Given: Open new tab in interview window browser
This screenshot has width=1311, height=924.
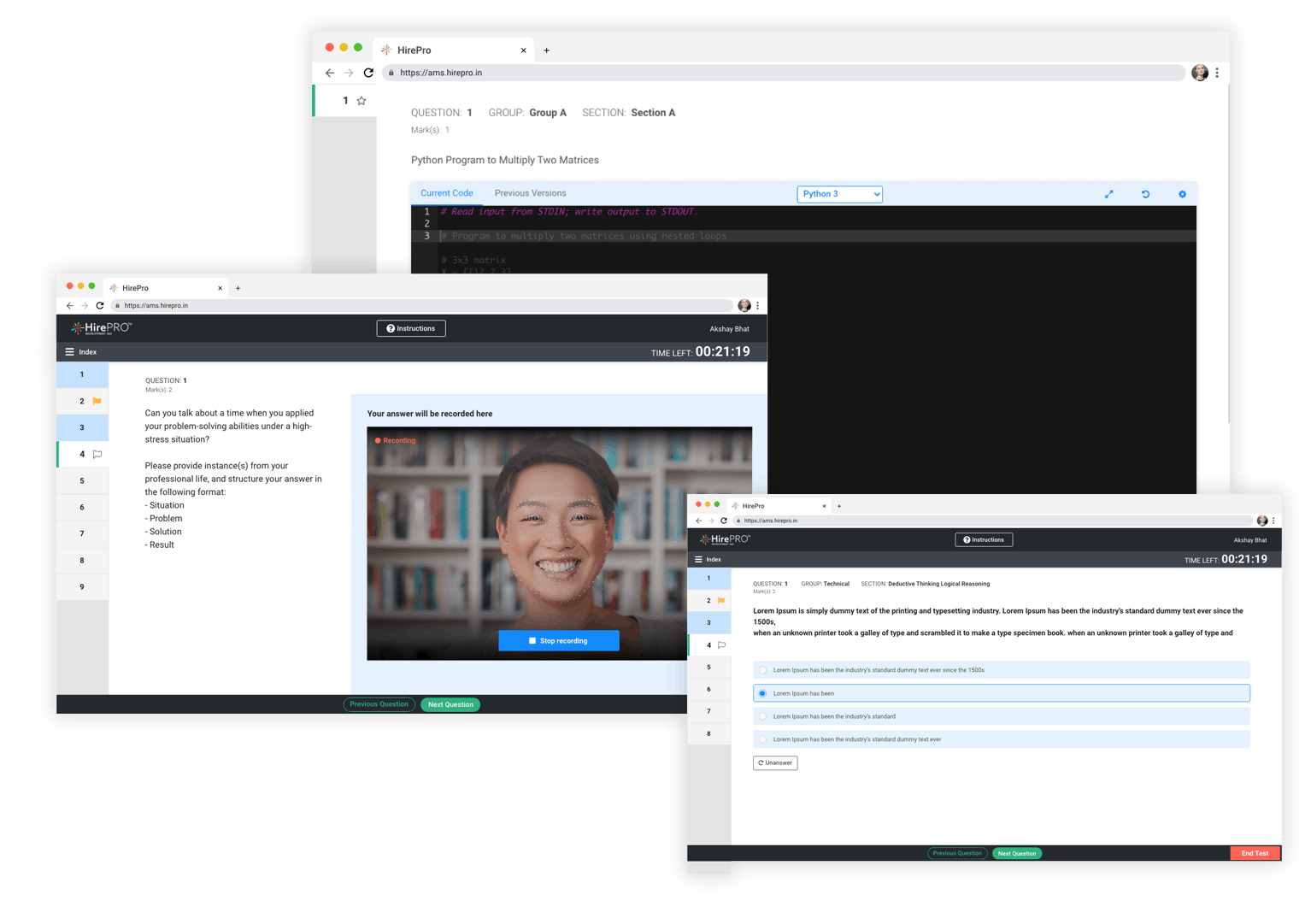Looking at the screenshot, I should pos(238,288).
